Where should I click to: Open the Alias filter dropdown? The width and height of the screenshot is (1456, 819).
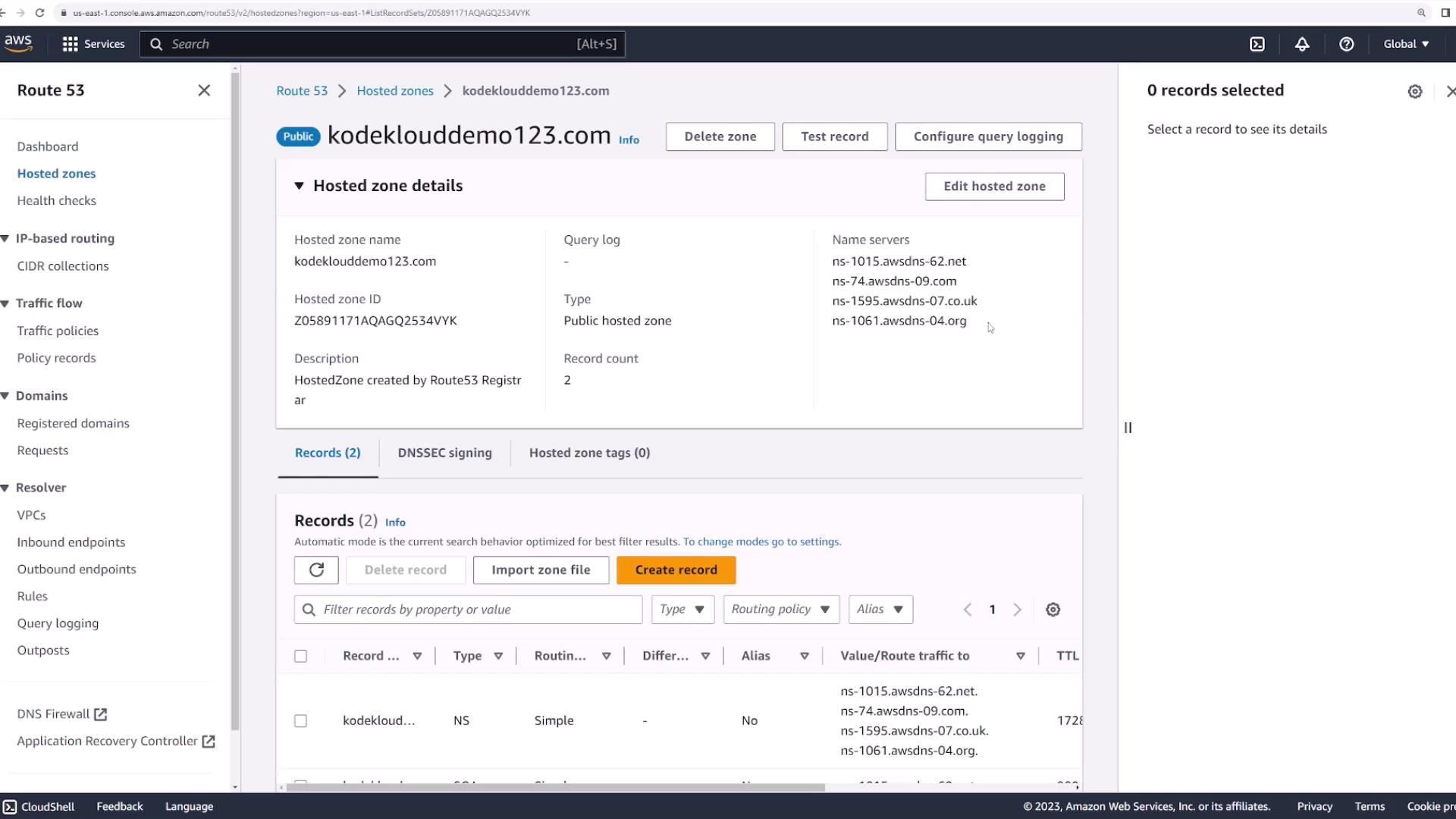point(880,610)
